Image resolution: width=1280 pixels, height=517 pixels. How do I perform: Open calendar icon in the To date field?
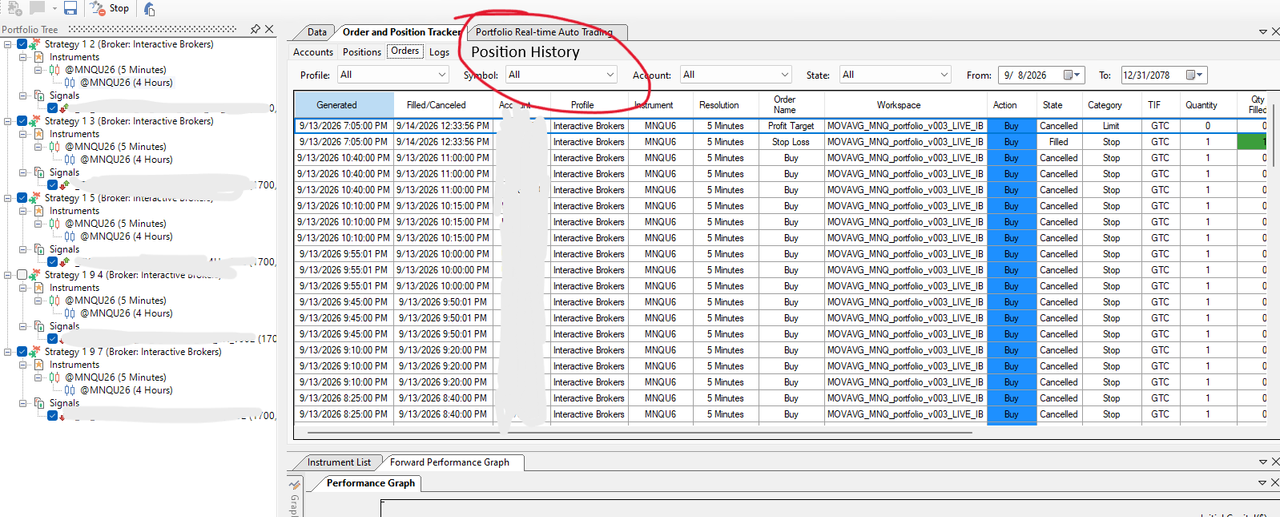[x=1196, y=75]
